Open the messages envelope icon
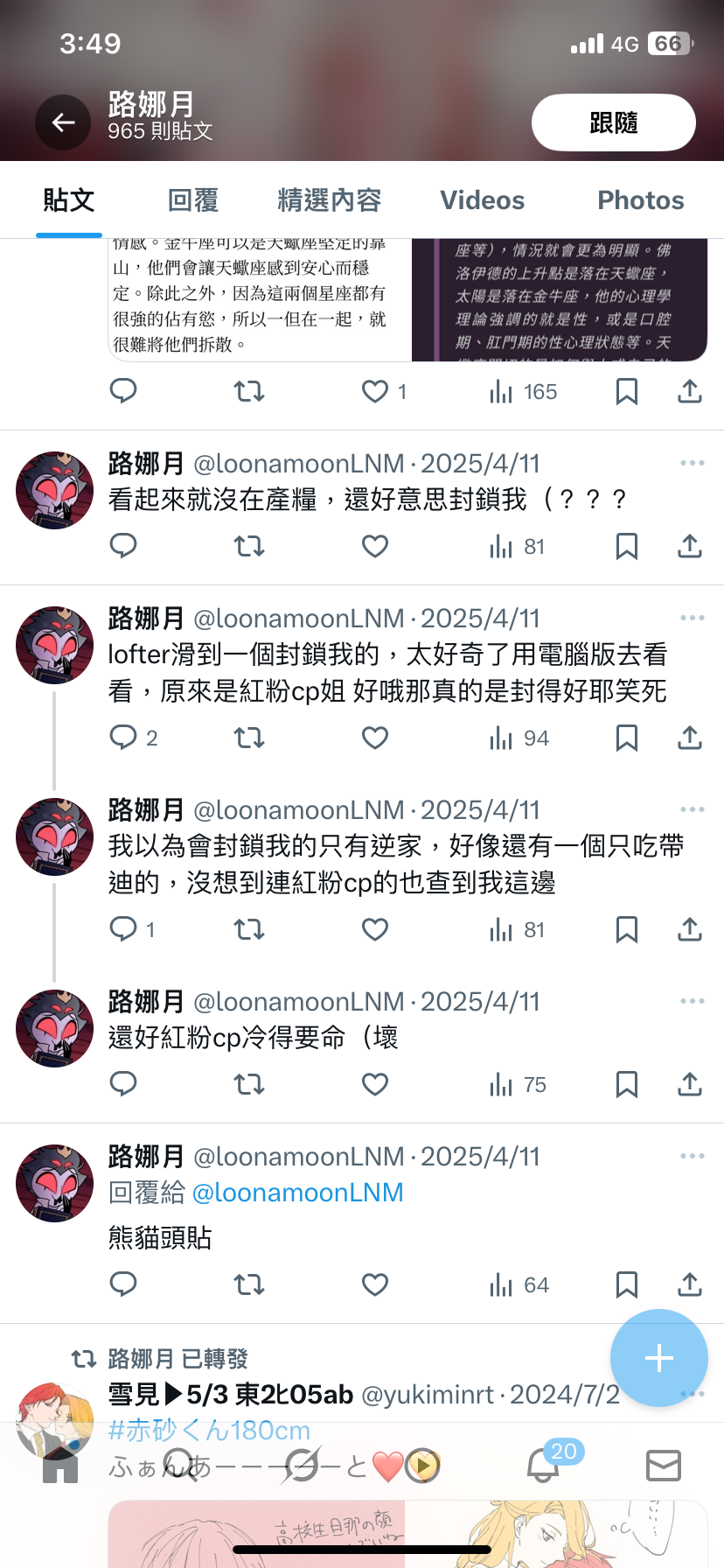Screen dimensions: 724x1568 tap(664, 1465)
